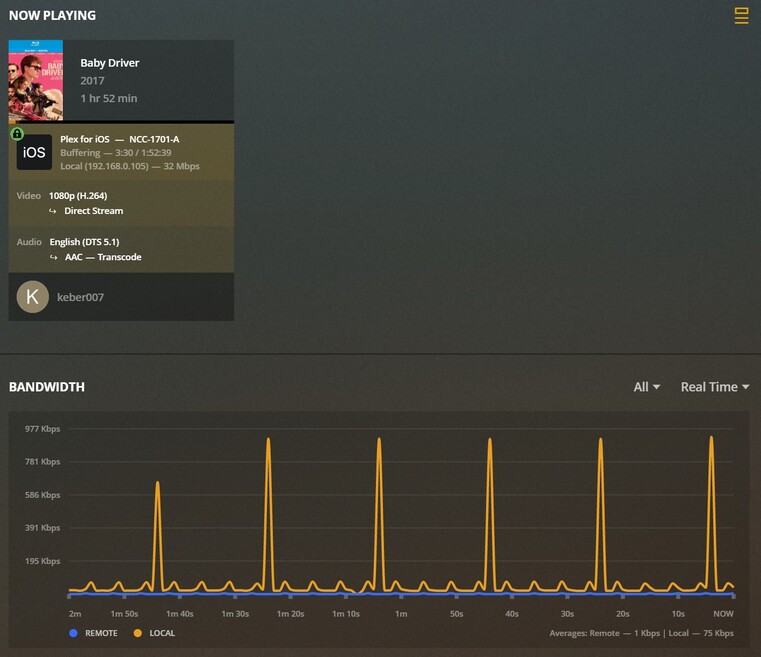Click the 391 Kbps axis label
This screenshot has width=761, height=657.
point(43,528)
